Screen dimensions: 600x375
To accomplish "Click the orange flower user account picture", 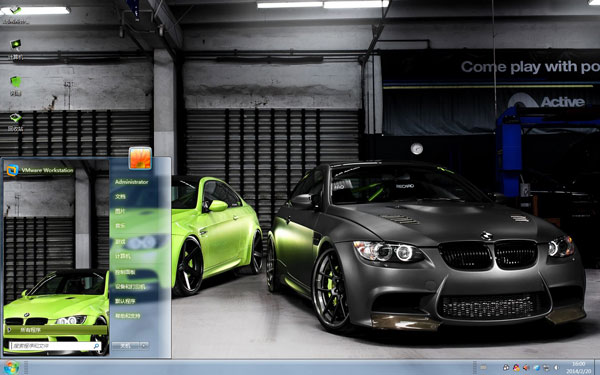I will click(140, 158).
